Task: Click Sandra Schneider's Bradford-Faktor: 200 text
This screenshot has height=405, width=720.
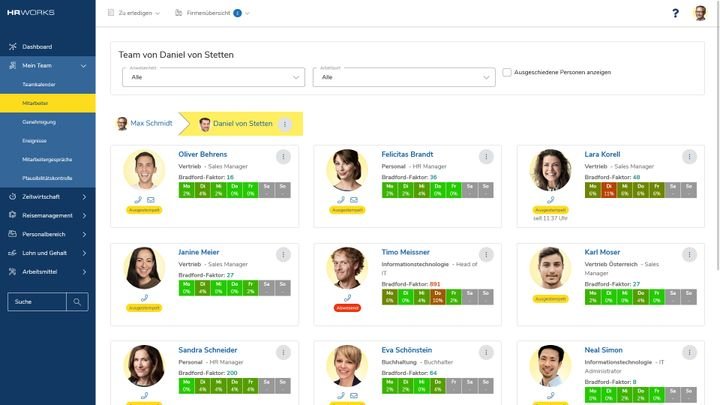Action: 208,373
